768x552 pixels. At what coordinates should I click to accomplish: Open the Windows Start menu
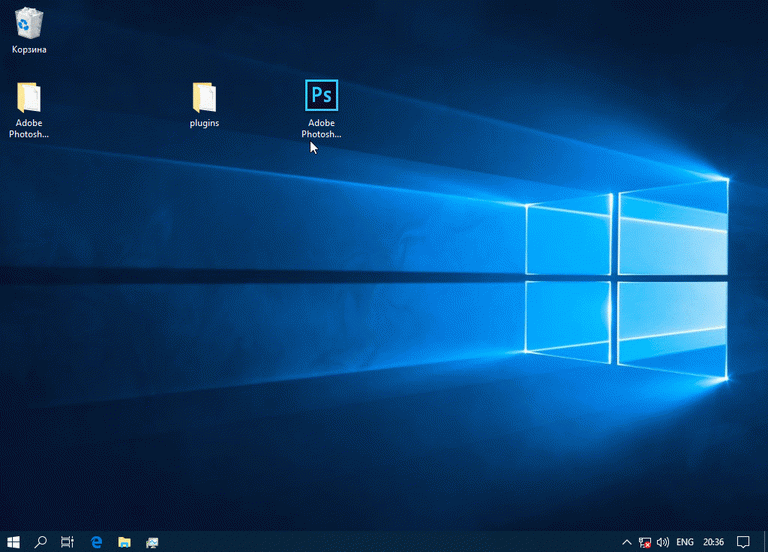tap(14, 542)
